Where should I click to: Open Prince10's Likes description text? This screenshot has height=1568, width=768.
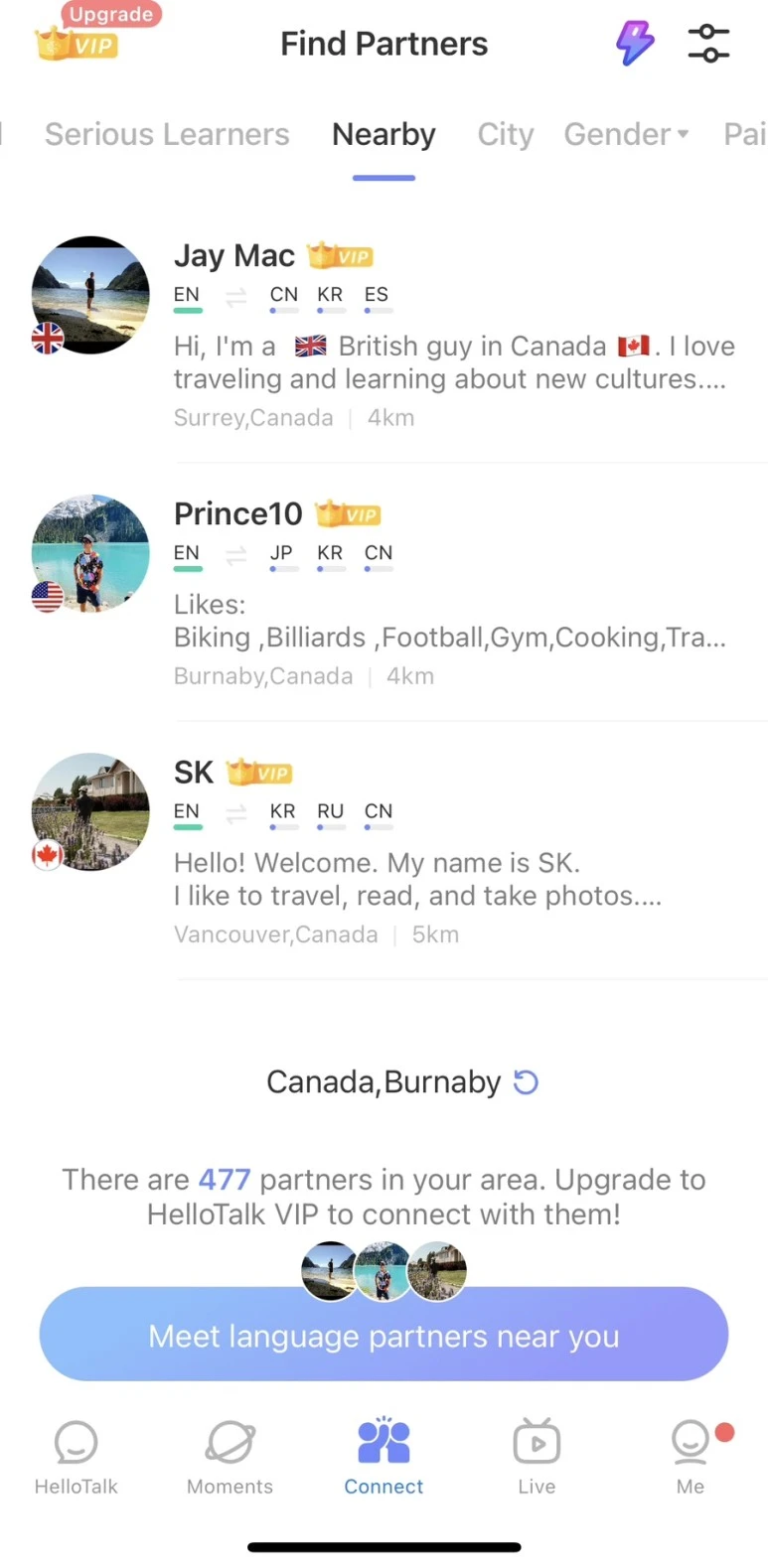tap(450, 621)
